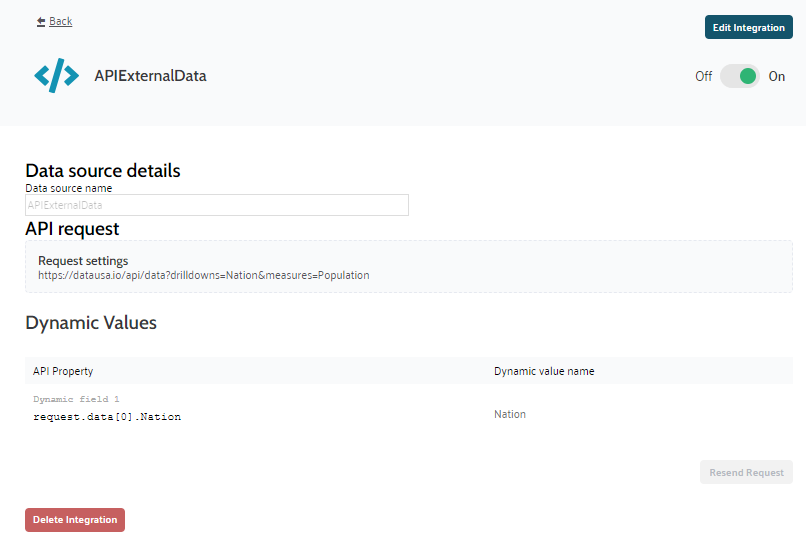Viewport: 806px width, 539px height.
Task: Select the Nation dynamic value name
Action: tap(510, 414)
